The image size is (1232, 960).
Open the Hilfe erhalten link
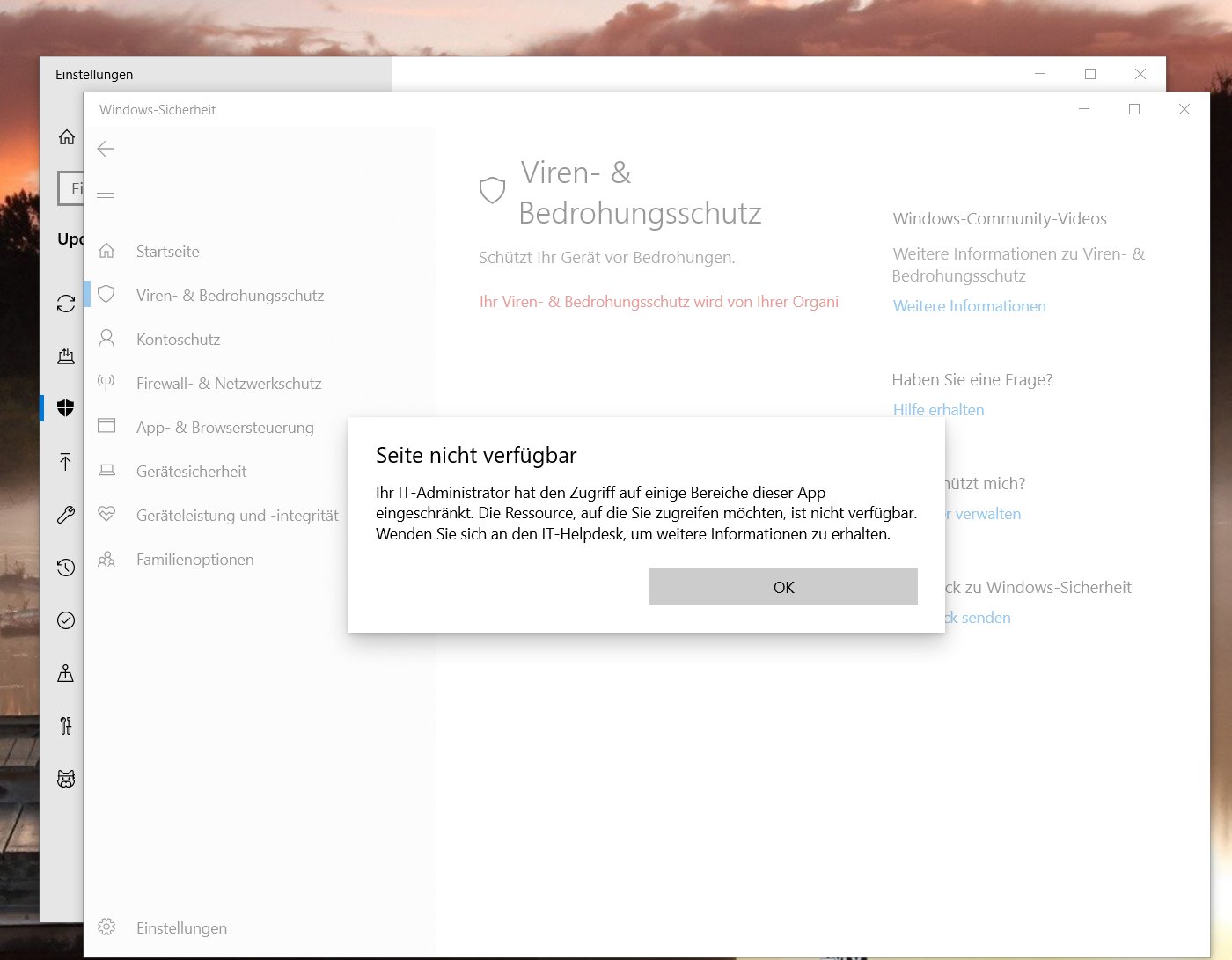[x=939, y=410]
